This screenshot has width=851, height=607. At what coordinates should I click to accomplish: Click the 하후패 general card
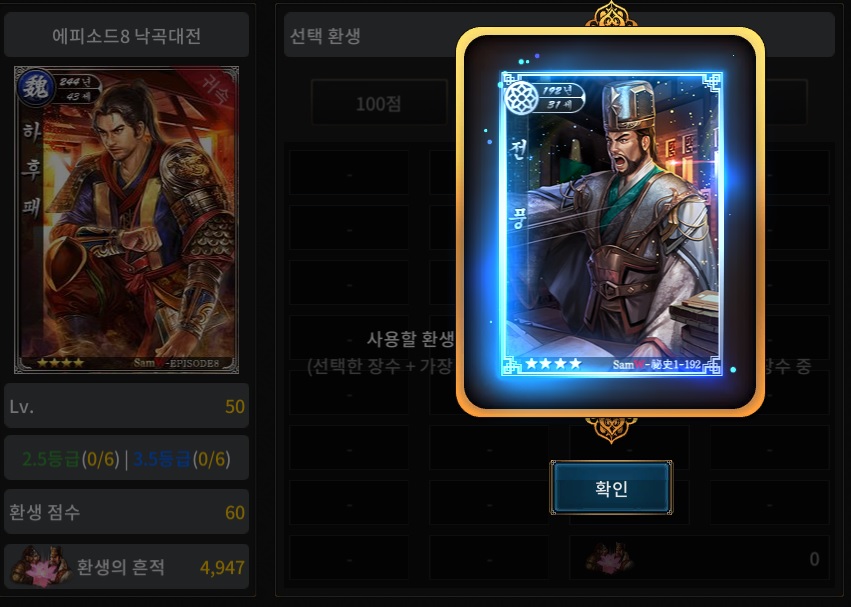tap(126, 220)
